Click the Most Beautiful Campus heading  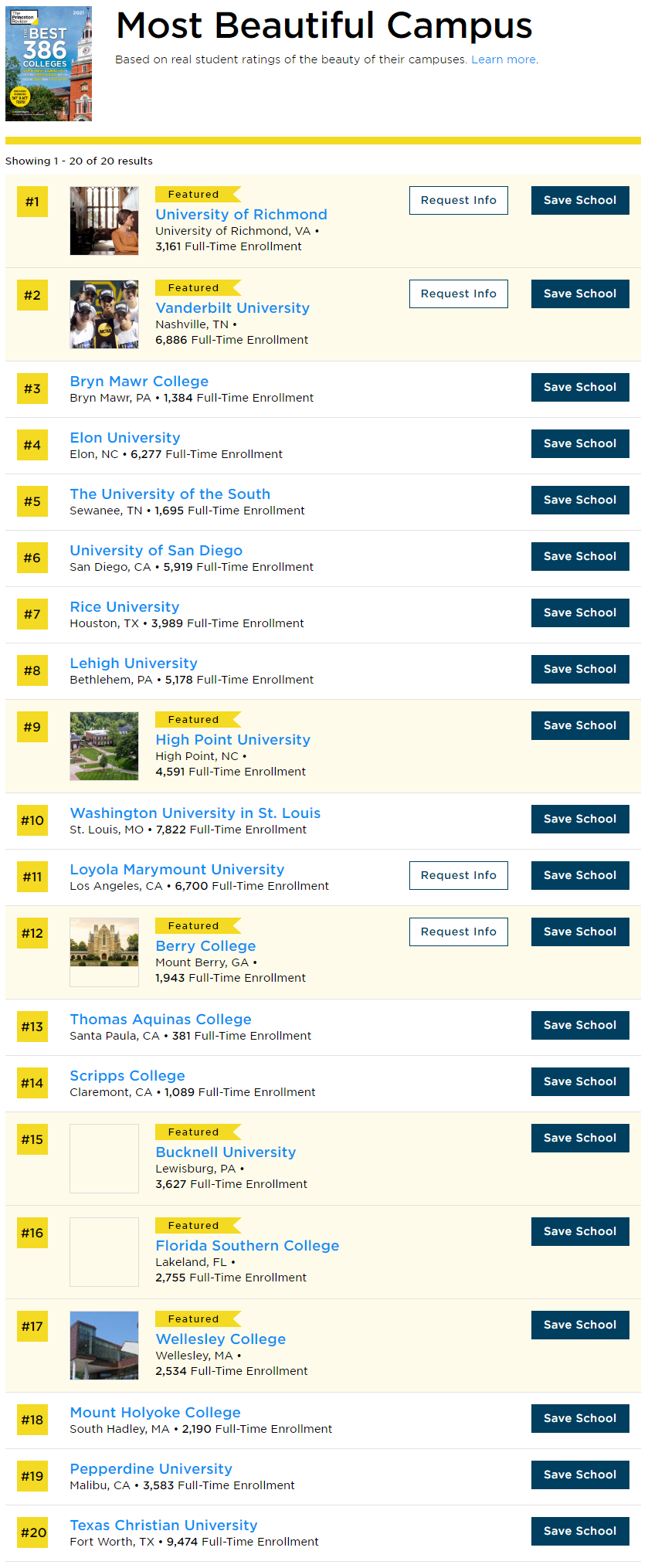coord(324,25)
